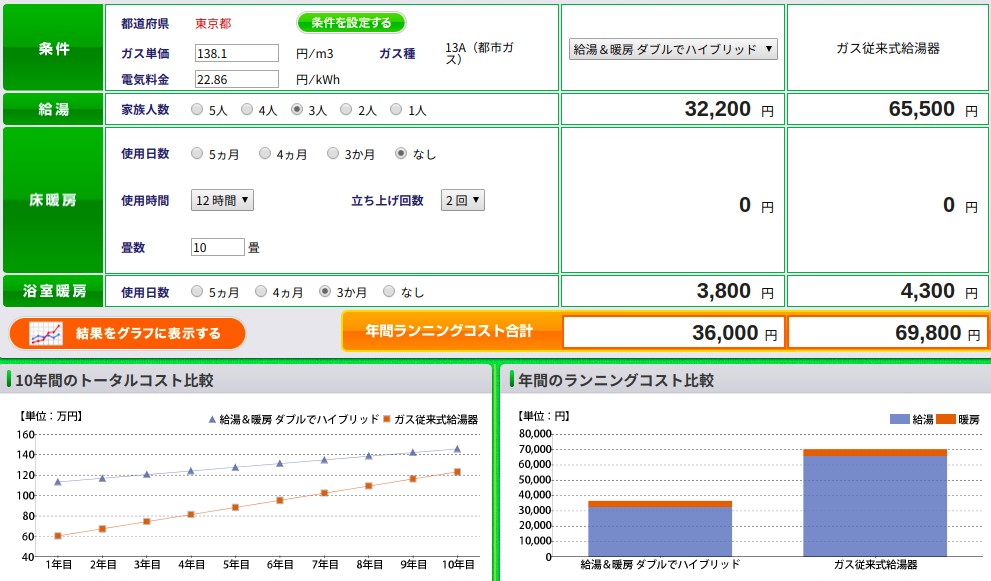The width and height of the screenshot is (991, 581).
Task: Click the graph icon on the orange button
Action: tap(46, 333)
